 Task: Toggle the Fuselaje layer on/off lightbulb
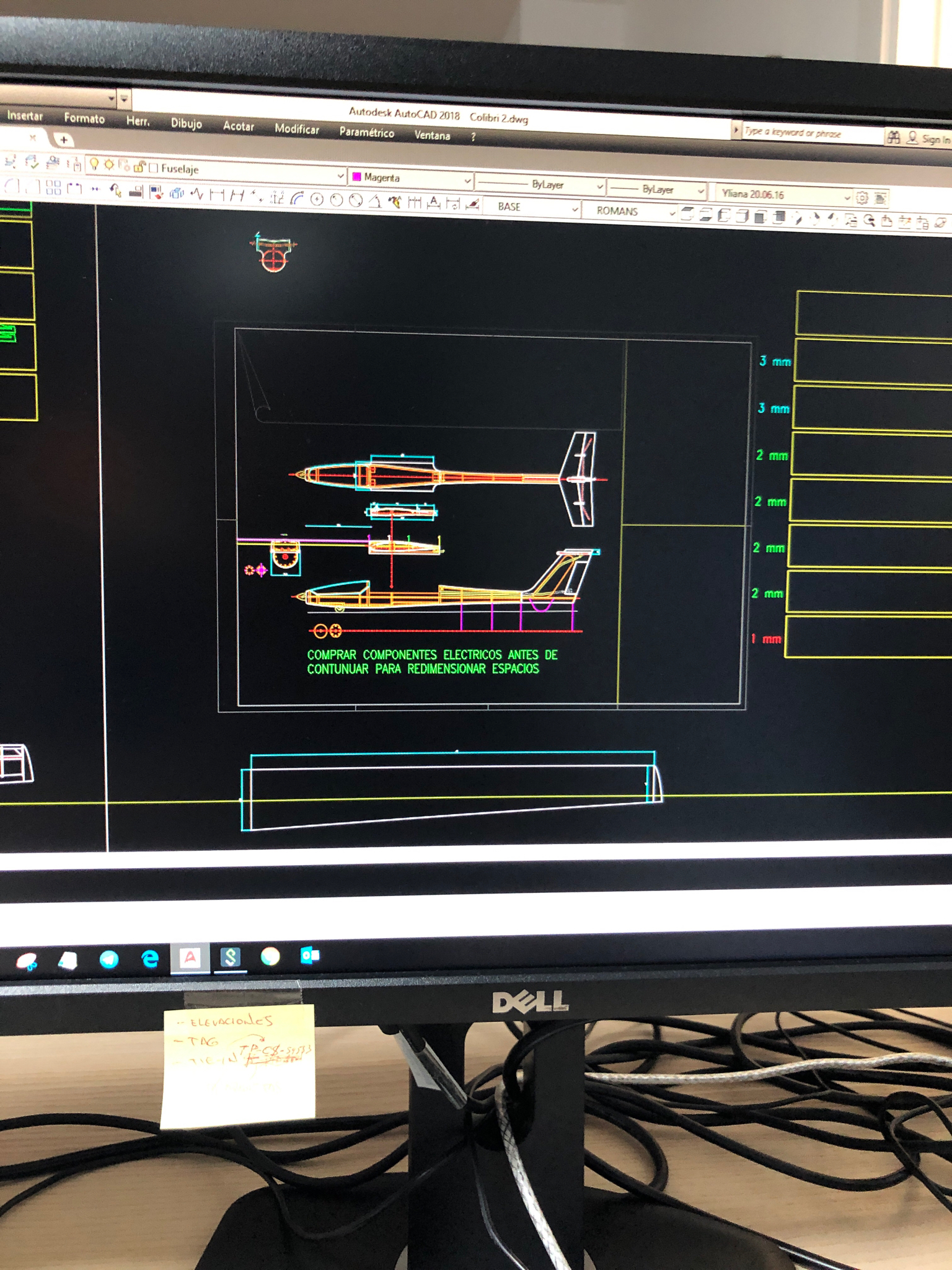click(94, 164)
